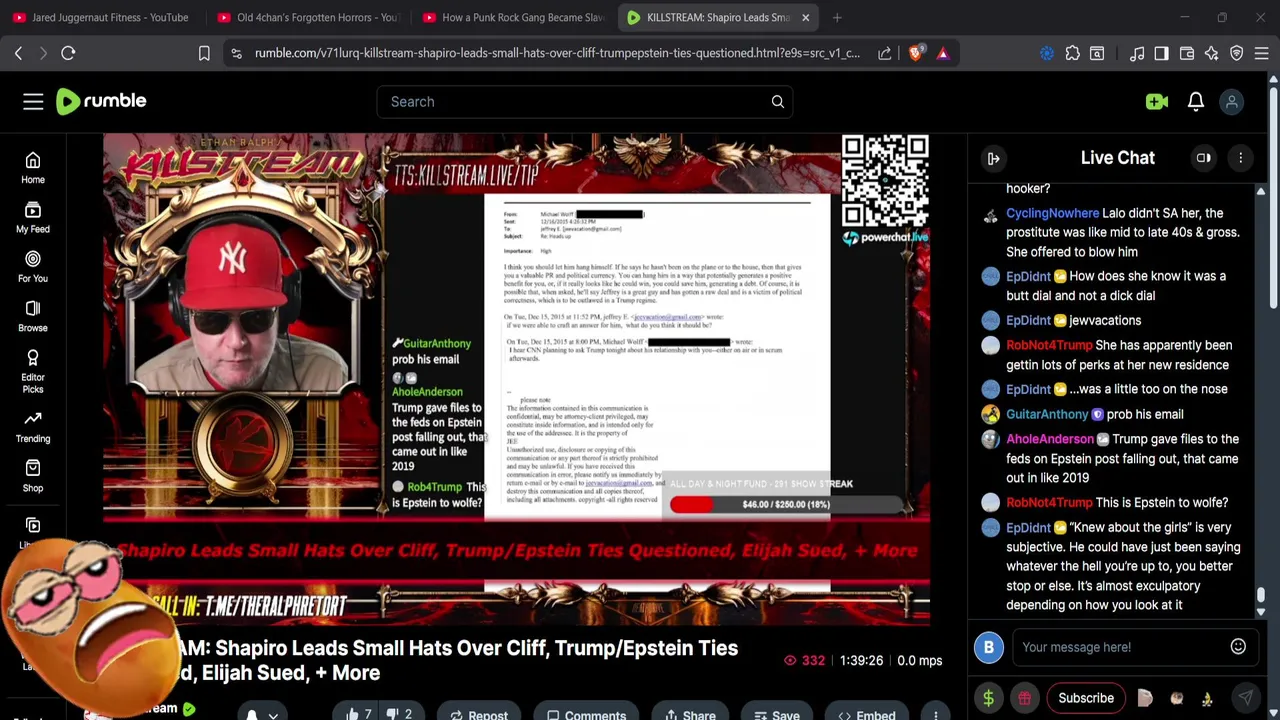1280x720 pixels.
Task: Pop out the Live Chat window
Action: pos(1203,158)
